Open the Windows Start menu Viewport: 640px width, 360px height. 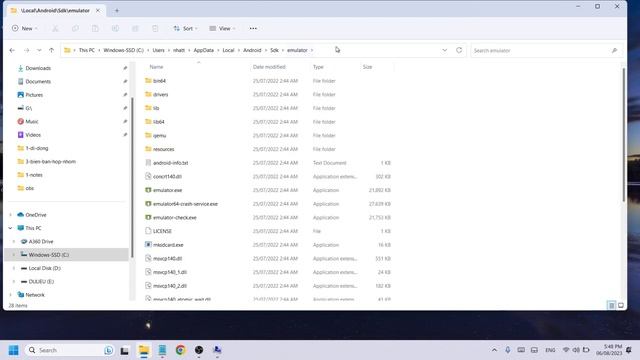click(13, 350)
